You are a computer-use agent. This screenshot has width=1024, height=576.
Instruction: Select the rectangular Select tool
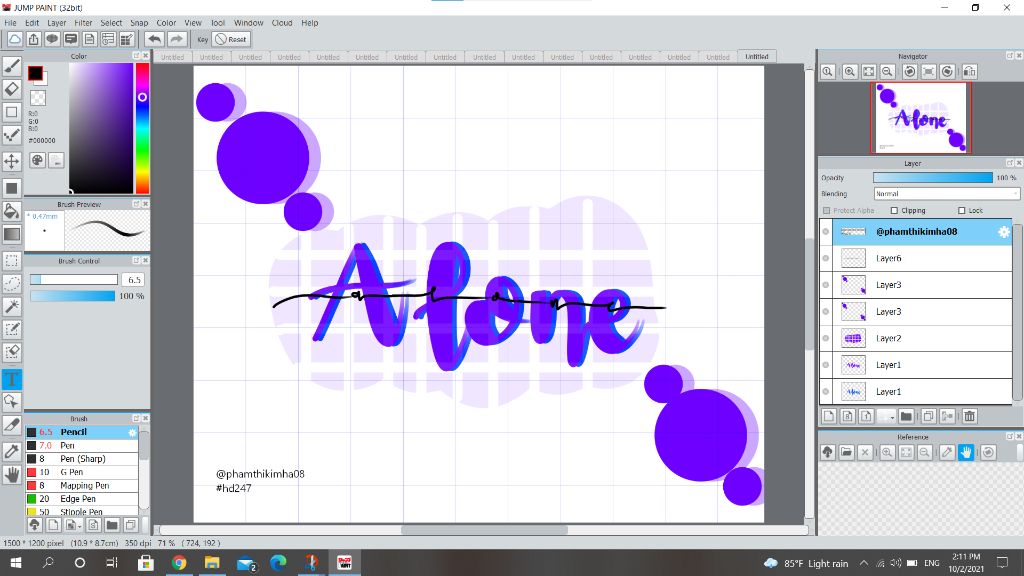tap(12, 261)
